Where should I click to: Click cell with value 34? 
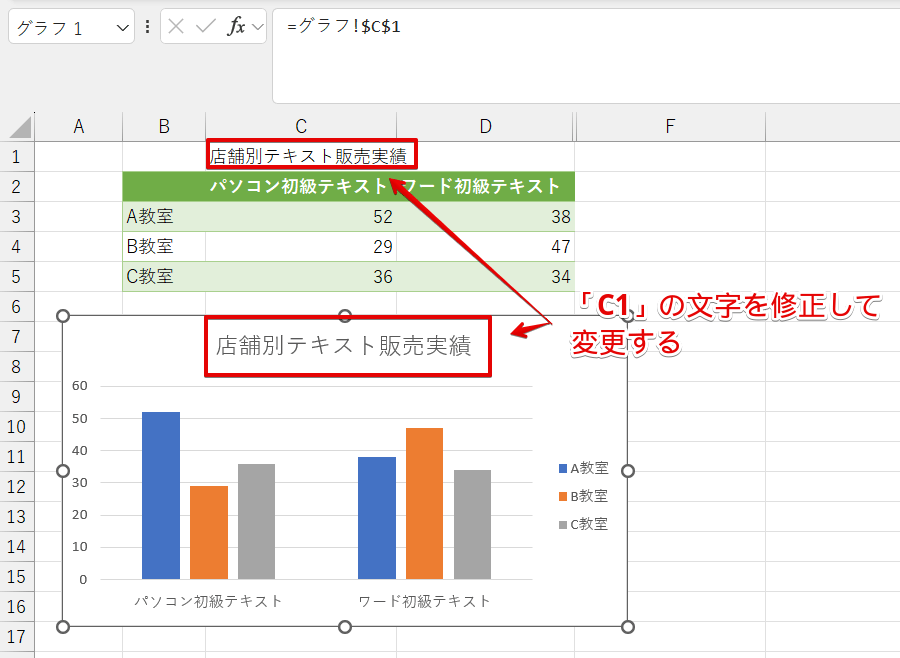pos(486,276)
